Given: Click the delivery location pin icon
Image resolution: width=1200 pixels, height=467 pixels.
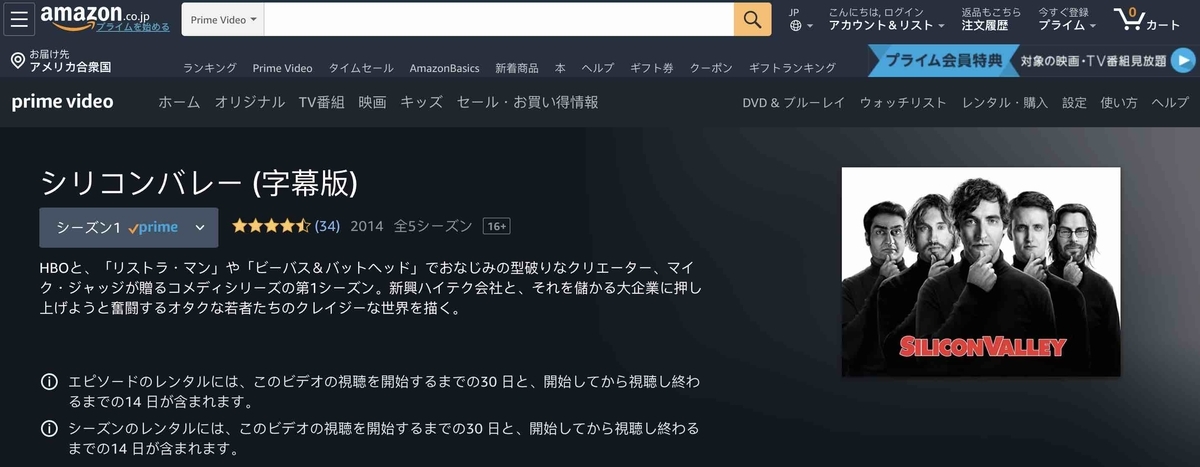Looking at the screenshot, I should click(x=17, y=61).
